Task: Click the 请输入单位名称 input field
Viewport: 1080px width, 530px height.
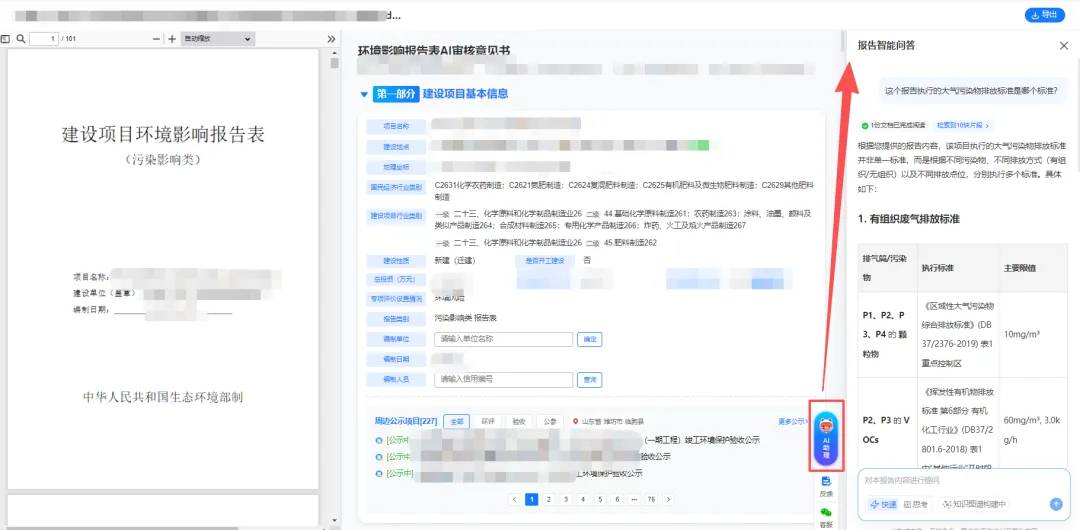Action: pyautogui.click(x=503, y=339)
